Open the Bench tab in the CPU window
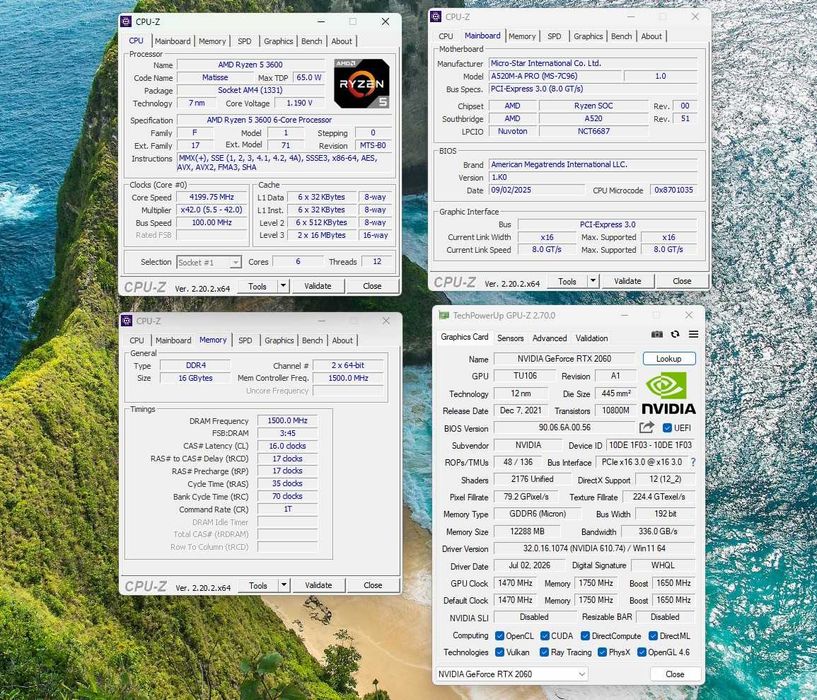817x700 pixels. [312, 41]
